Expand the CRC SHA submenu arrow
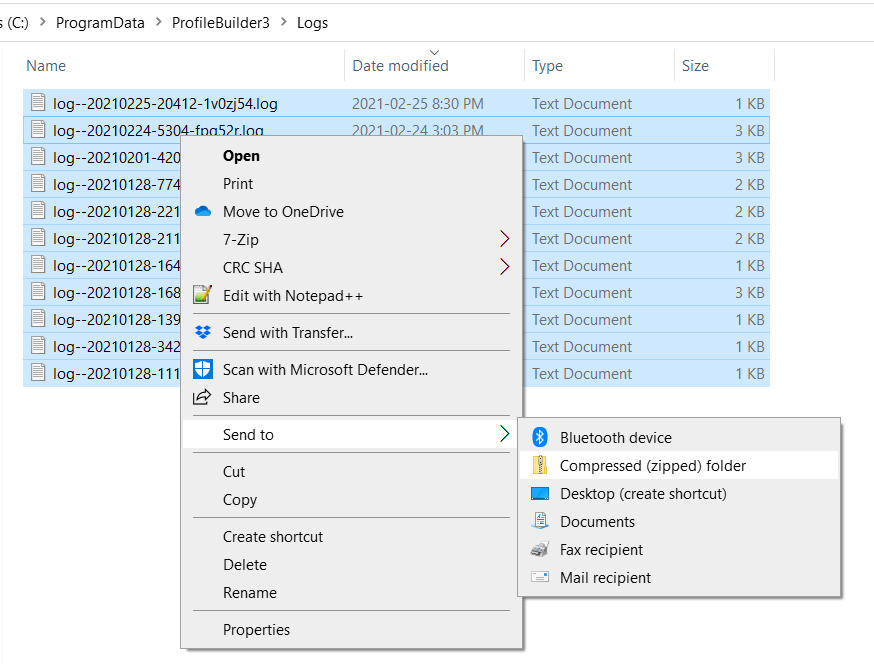This screenshot has height=664, width=874. click(x=504, y=266)
